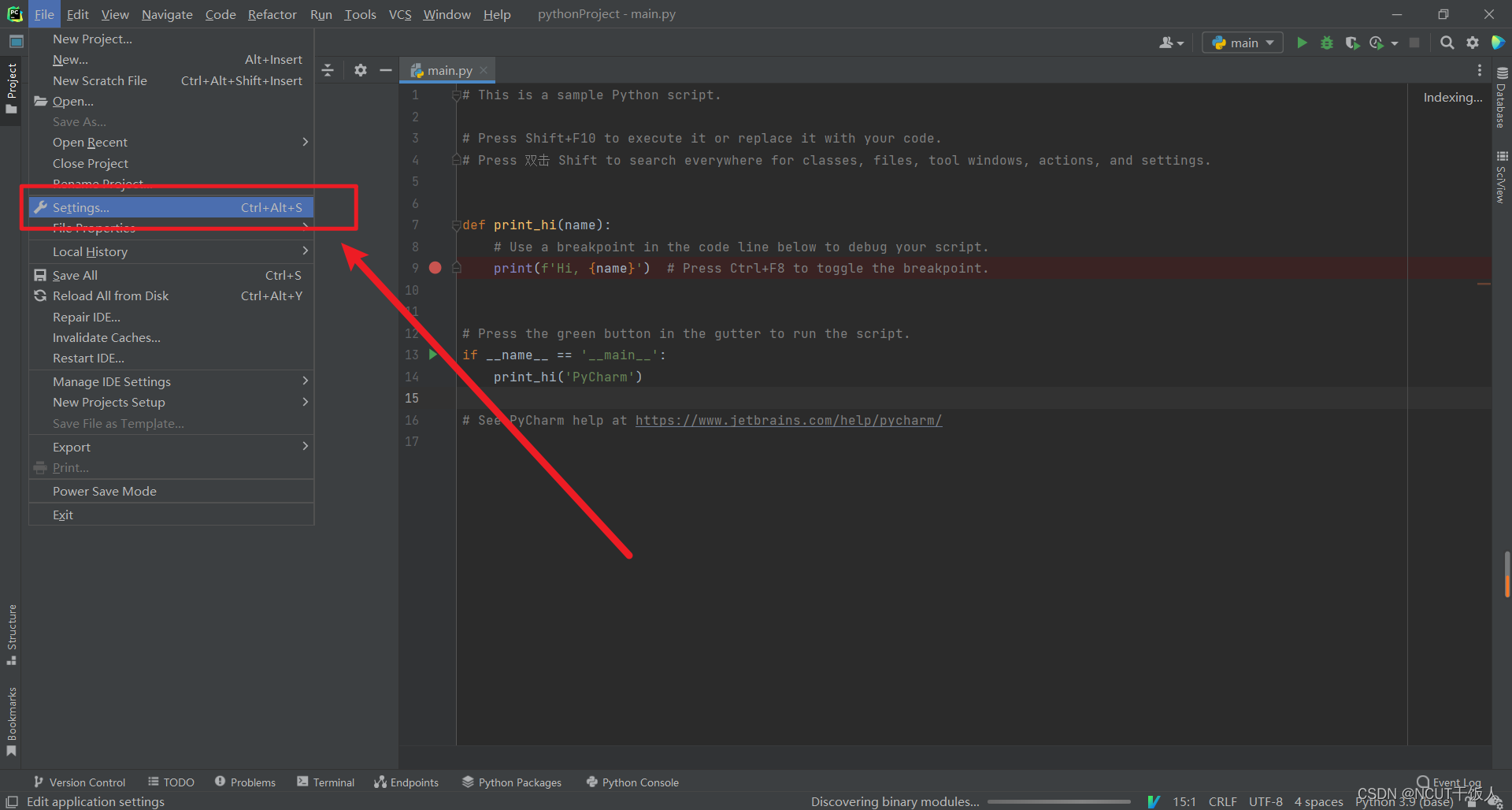
Task: Open IDE settings gear in top toolbar
Action: tap(1473, 43)
